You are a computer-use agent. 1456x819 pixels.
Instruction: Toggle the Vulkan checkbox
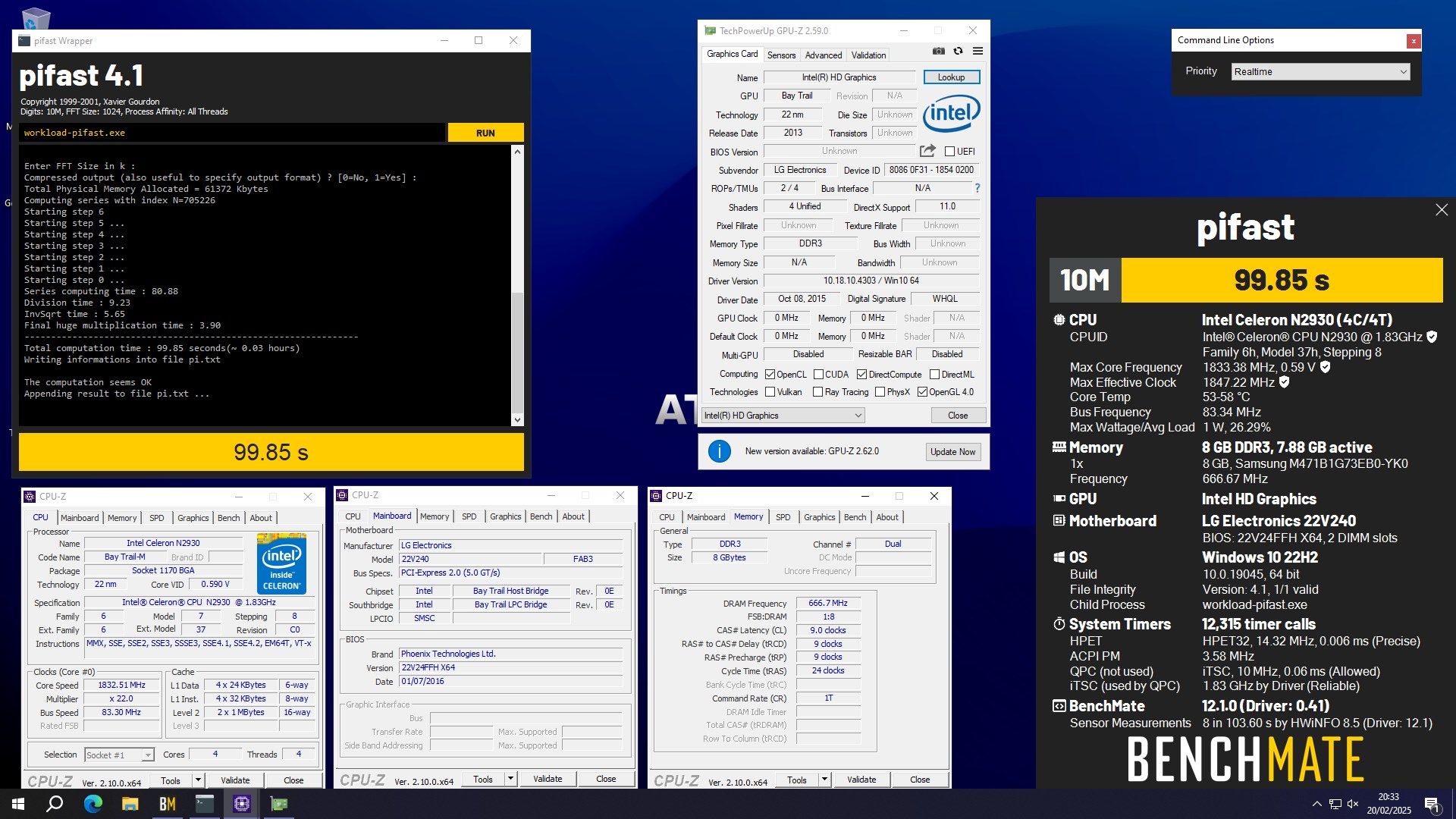click(x=770, y=392)
